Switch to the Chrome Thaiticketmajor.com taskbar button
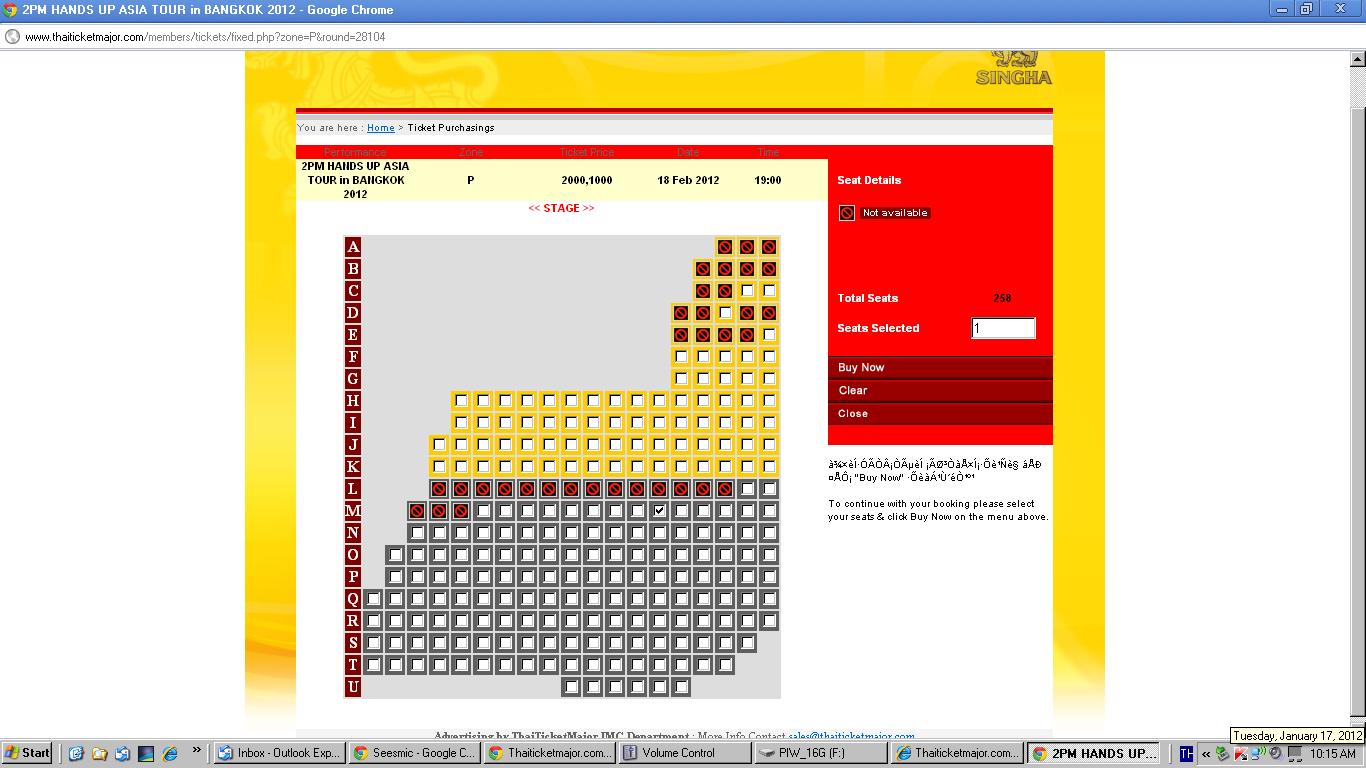Viewport: 1366px width, 768px height. click(x=549, y=753)
